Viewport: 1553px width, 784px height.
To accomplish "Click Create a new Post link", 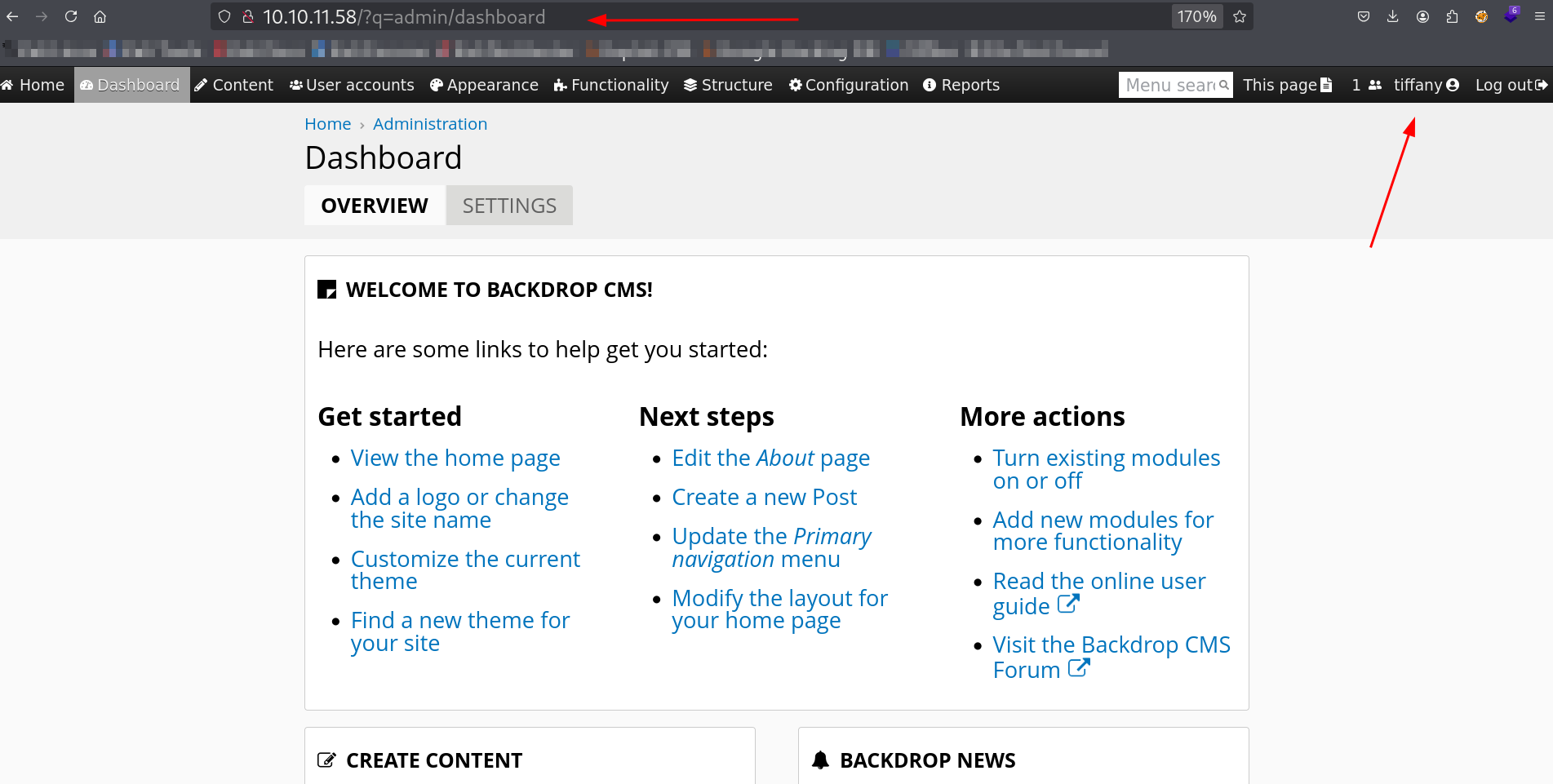I will [764, 497].
